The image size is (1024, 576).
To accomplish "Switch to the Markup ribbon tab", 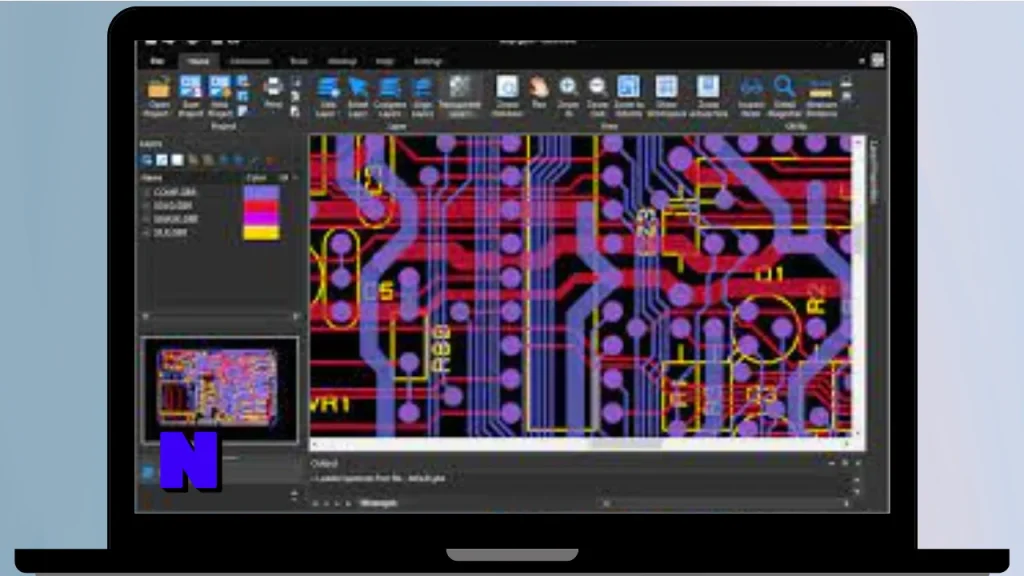I will point(342,61).
